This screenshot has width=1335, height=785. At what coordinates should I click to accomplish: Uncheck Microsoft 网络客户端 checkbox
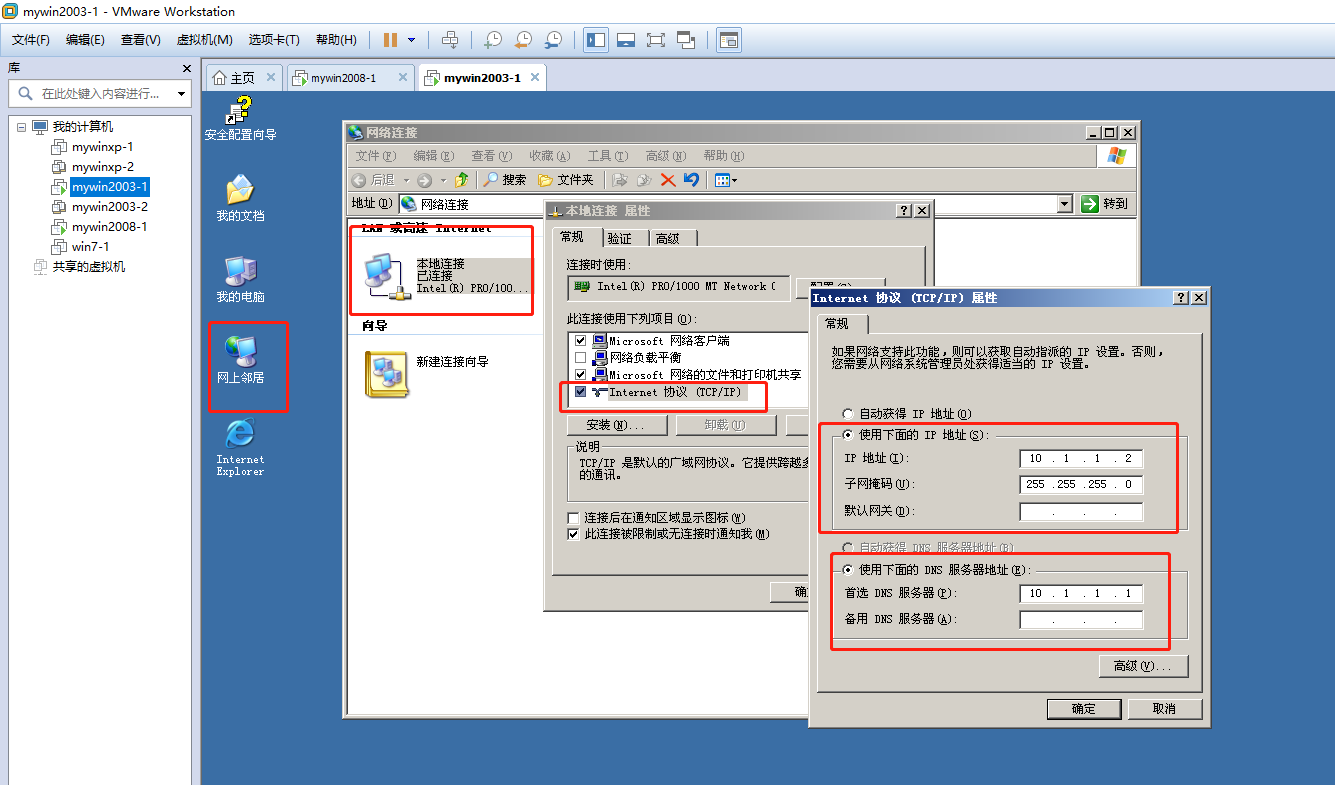[x=580, y=341]
